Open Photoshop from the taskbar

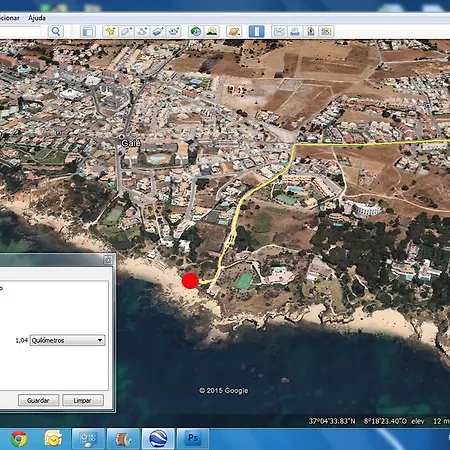[193, 438]
